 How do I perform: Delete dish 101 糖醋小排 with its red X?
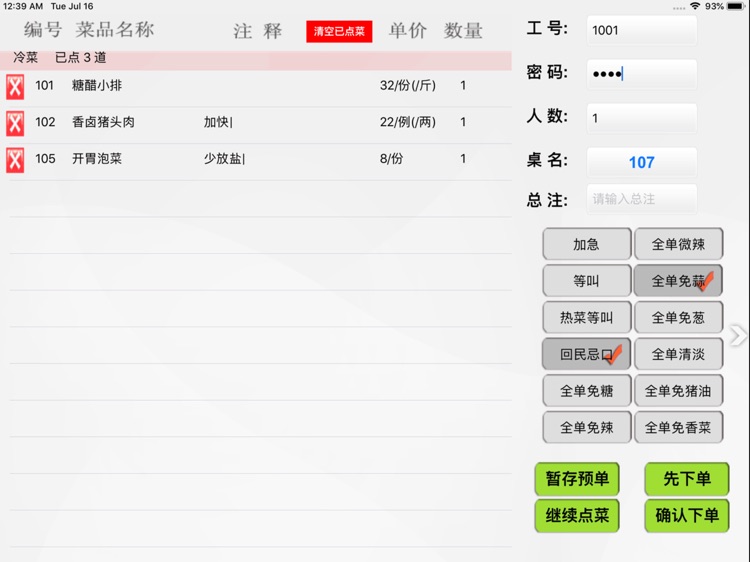pyautogui.click(x=15, y=86)
